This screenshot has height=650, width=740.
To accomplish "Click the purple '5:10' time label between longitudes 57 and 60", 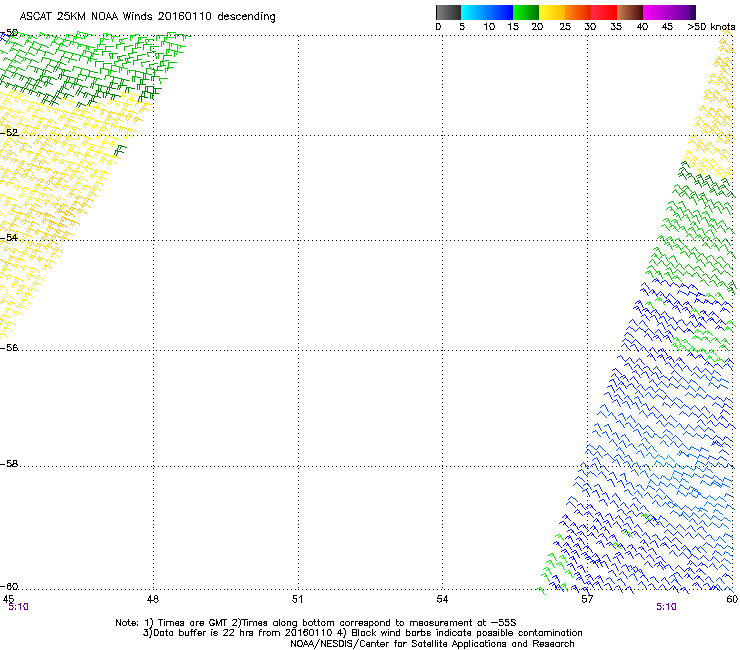I will tap(666, 607).
